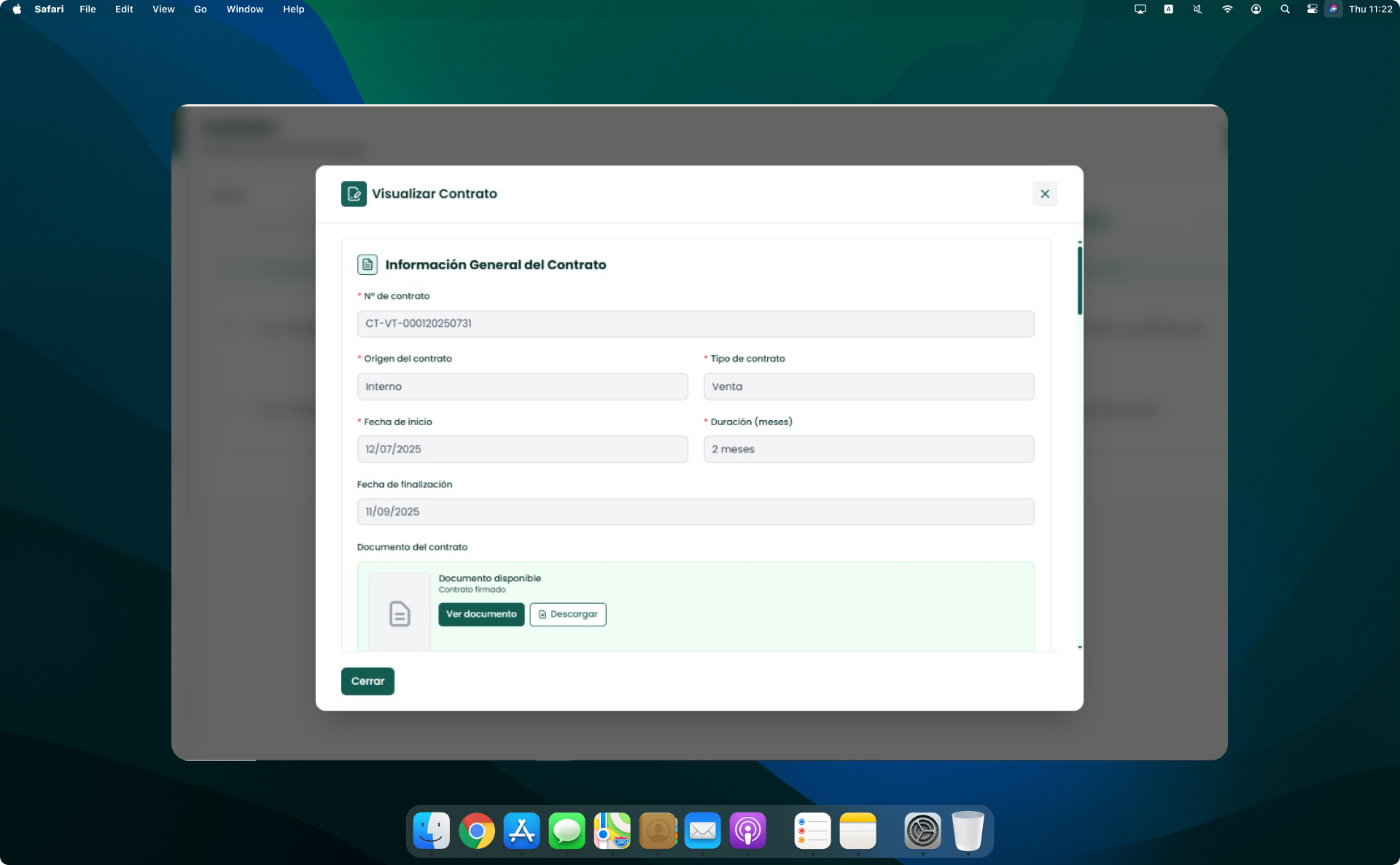1400x865 pixels.
Task: Click the Descargar button
Action: (x=567, y=614)
